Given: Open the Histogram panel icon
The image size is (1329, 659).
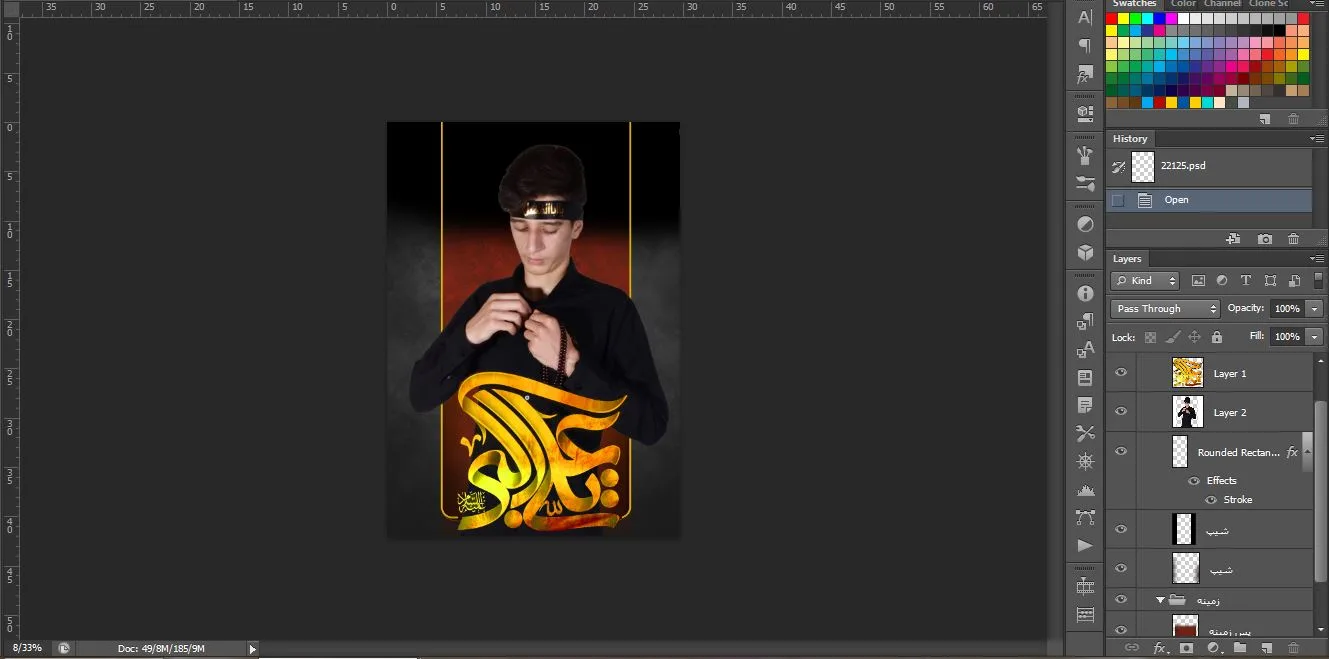Looking at the screenshot, I should click(1085, 490).
